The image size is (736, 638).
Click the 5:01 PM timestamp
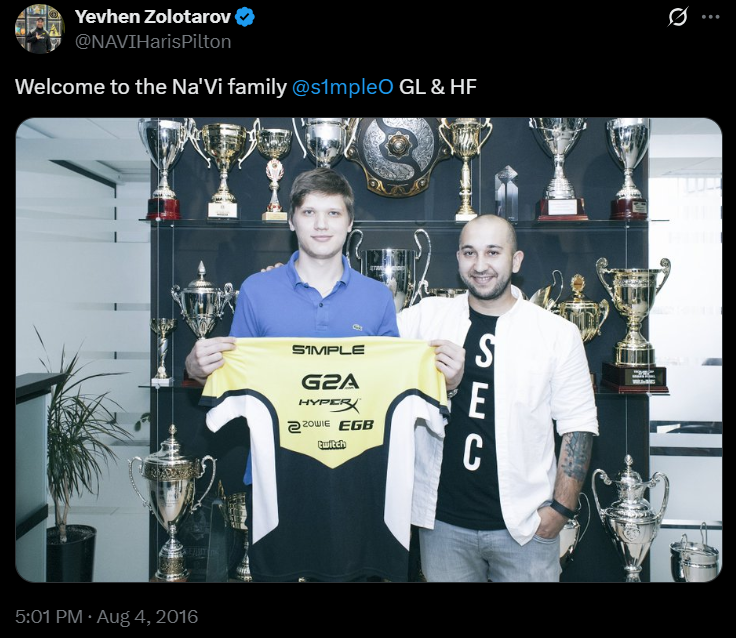tap(49, 616)
